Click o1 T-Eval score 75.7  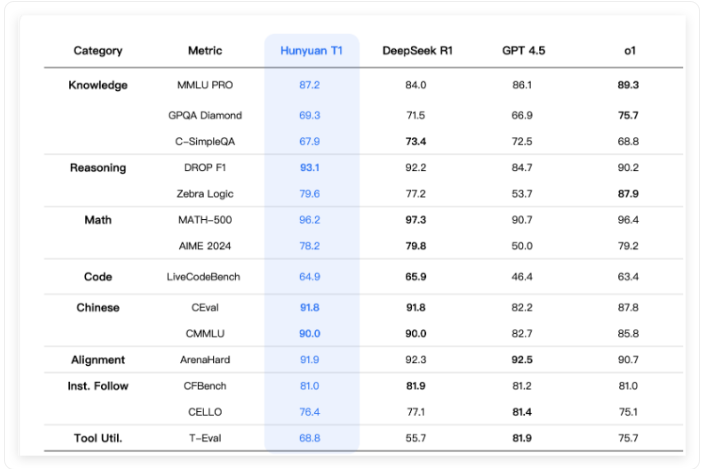[x=628, y=438]
